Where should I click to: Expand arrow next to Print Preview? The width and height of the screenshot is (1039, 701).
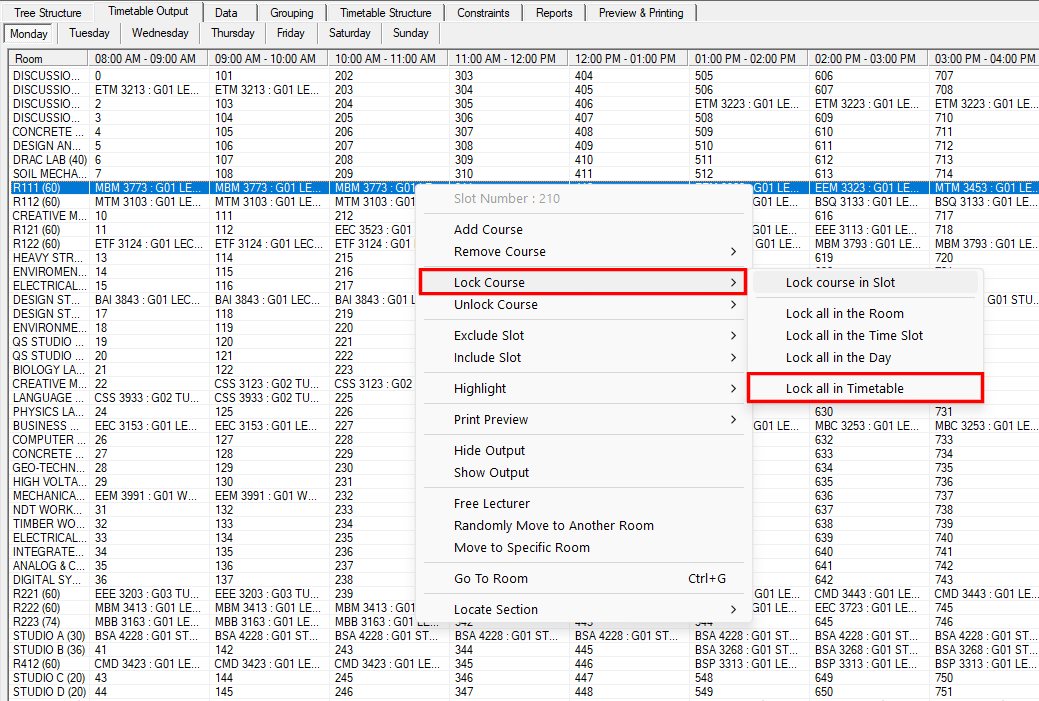click(x=733, y=419)
